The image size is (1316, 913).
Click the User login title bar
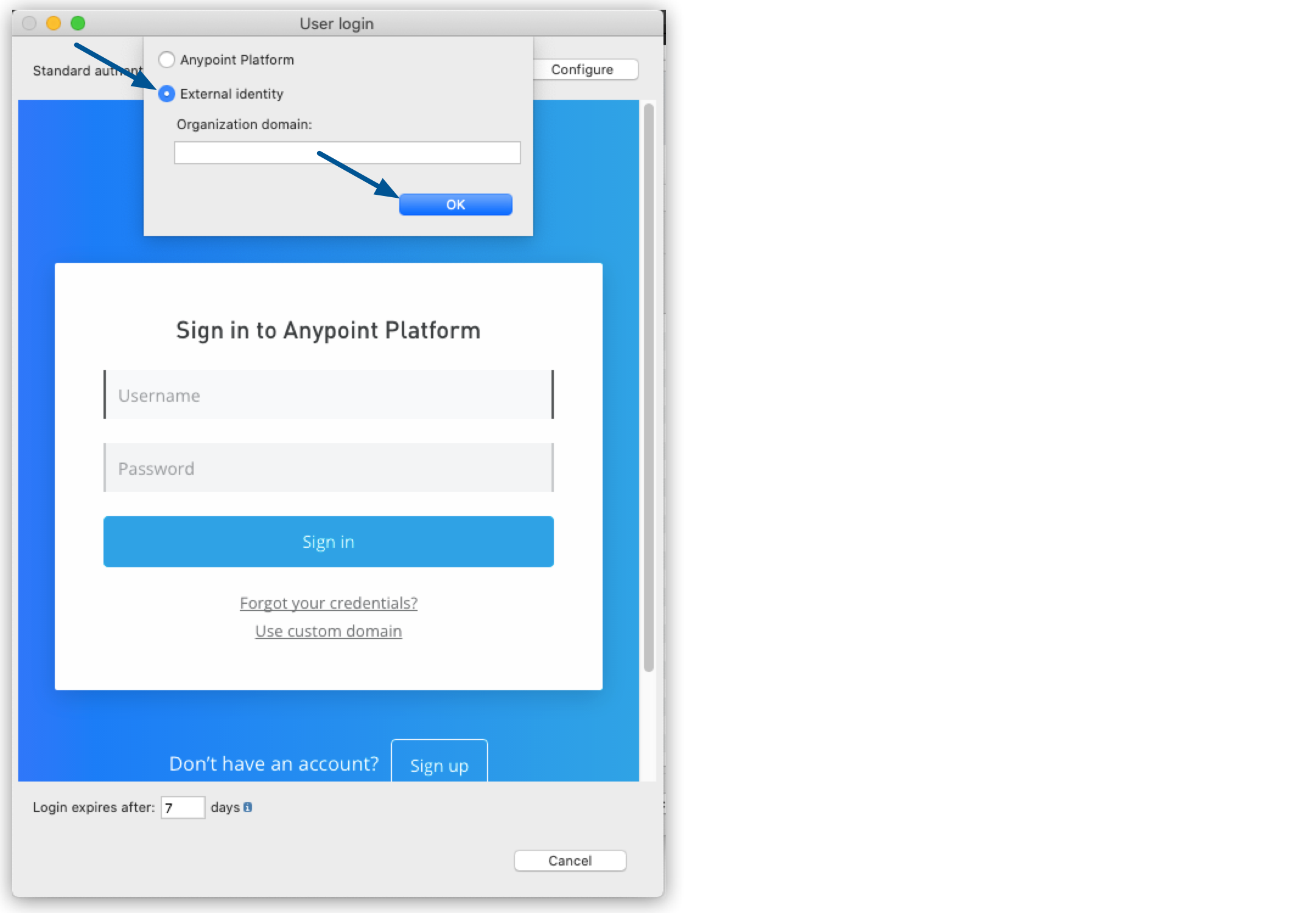[x=337, y=23]
